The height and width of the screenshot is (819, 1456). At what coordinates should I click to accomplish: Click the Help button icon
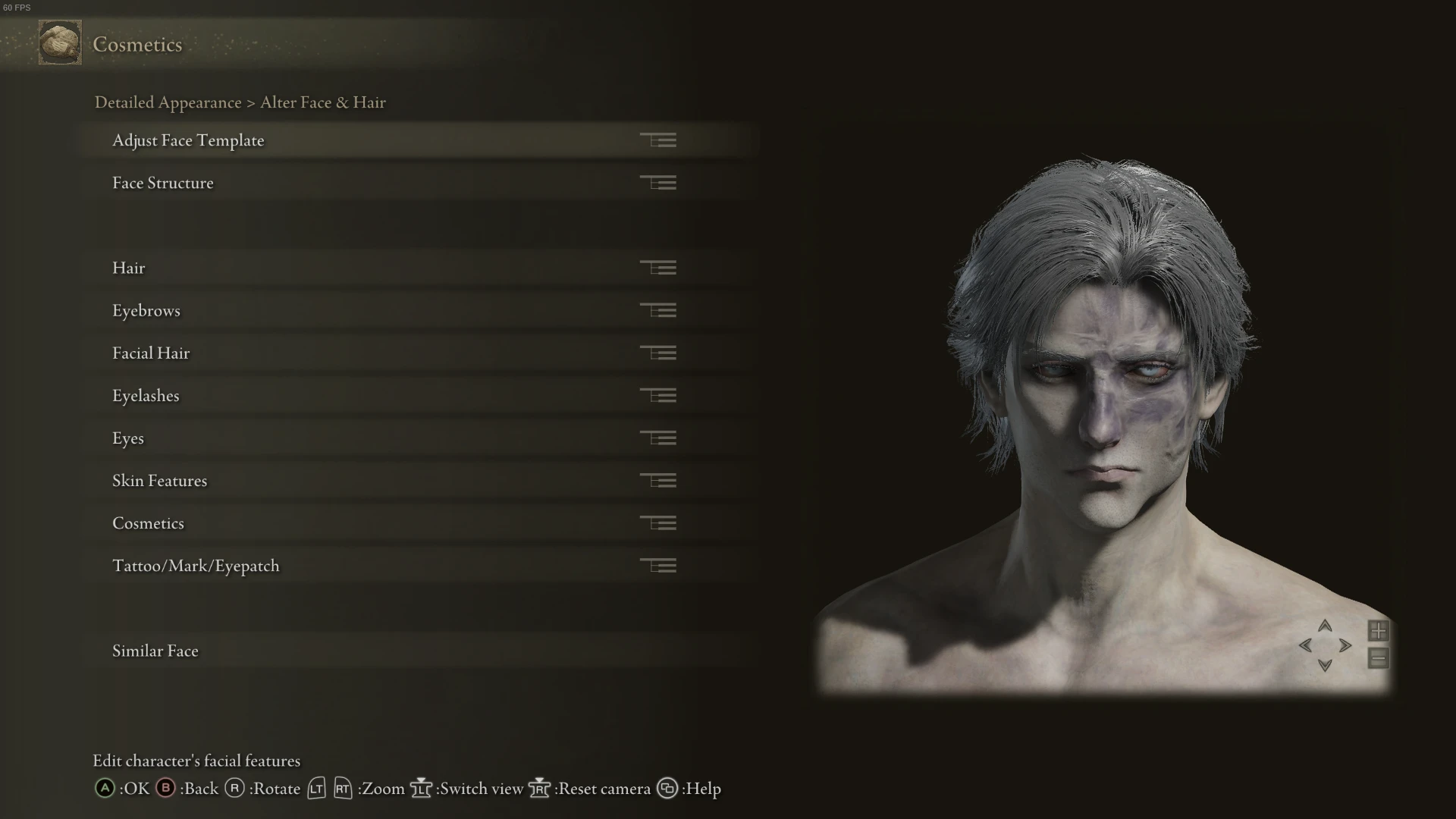pyautogui.click(x=667, y=789)
